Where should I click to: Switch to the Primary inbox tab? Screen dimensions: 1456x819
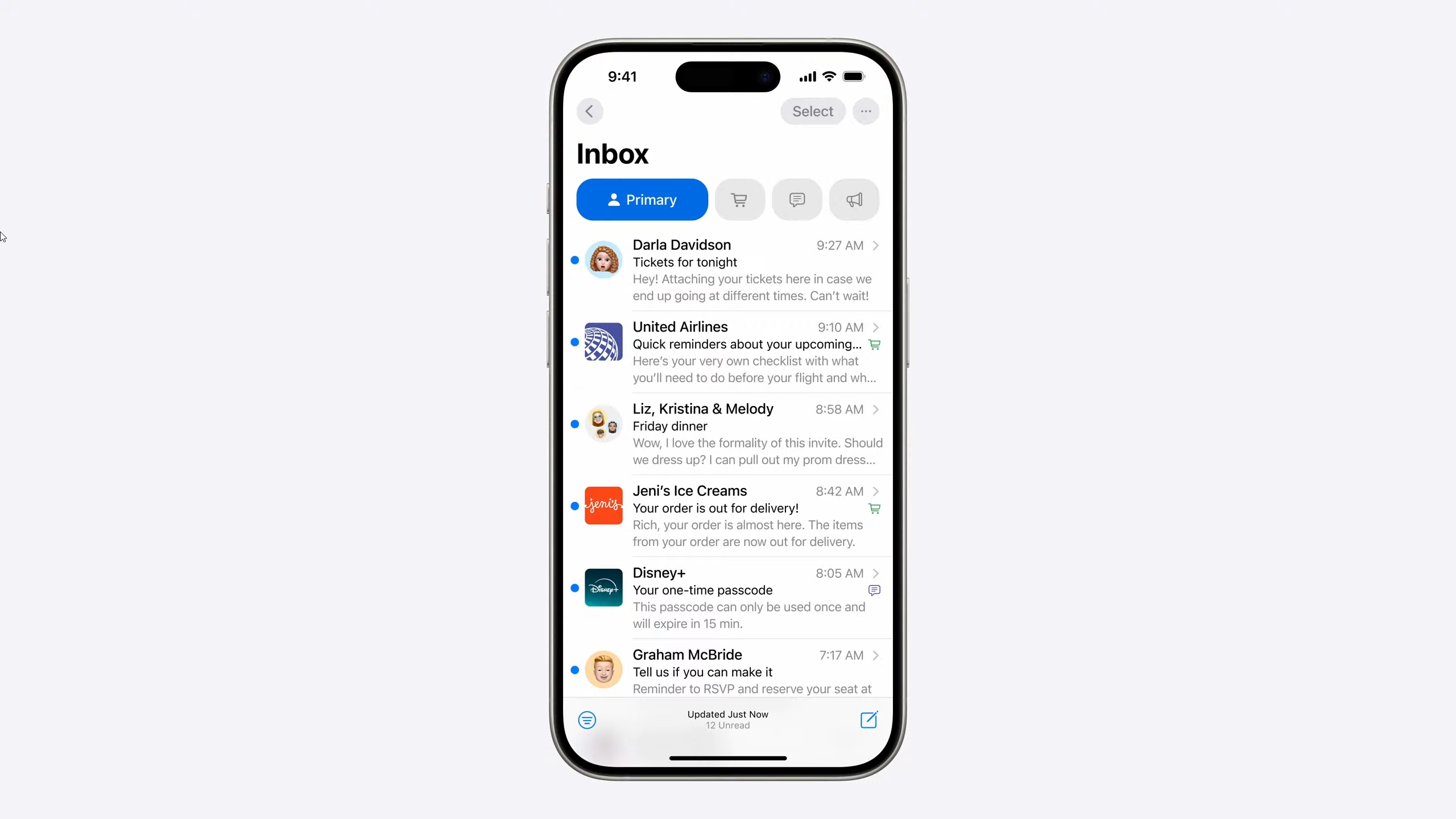tap(641, 199)
